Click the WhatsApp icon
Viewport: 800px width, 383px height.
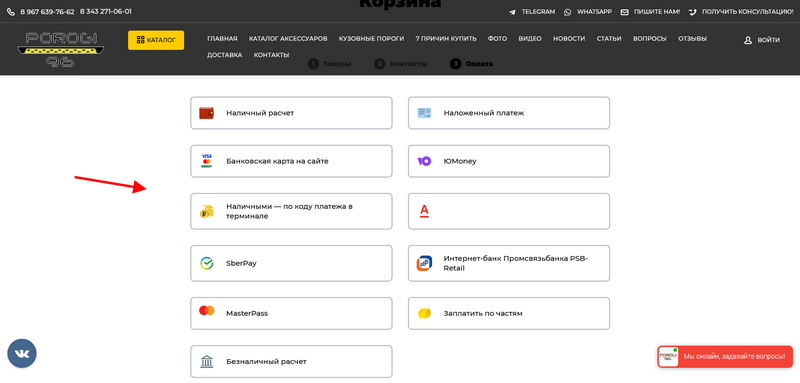(x=568, y=12)
